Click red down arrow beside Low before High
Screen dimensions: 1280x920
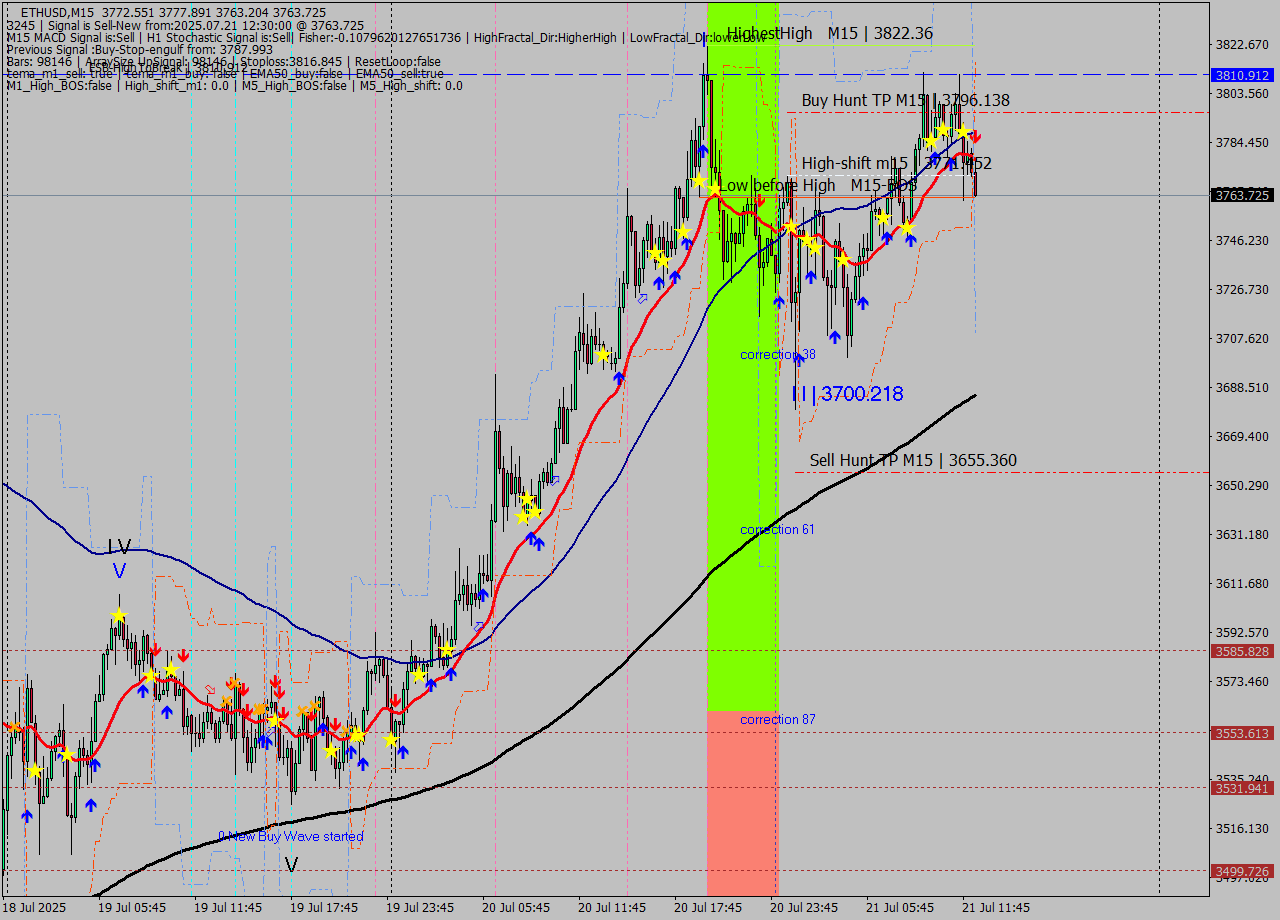(760, 201)
